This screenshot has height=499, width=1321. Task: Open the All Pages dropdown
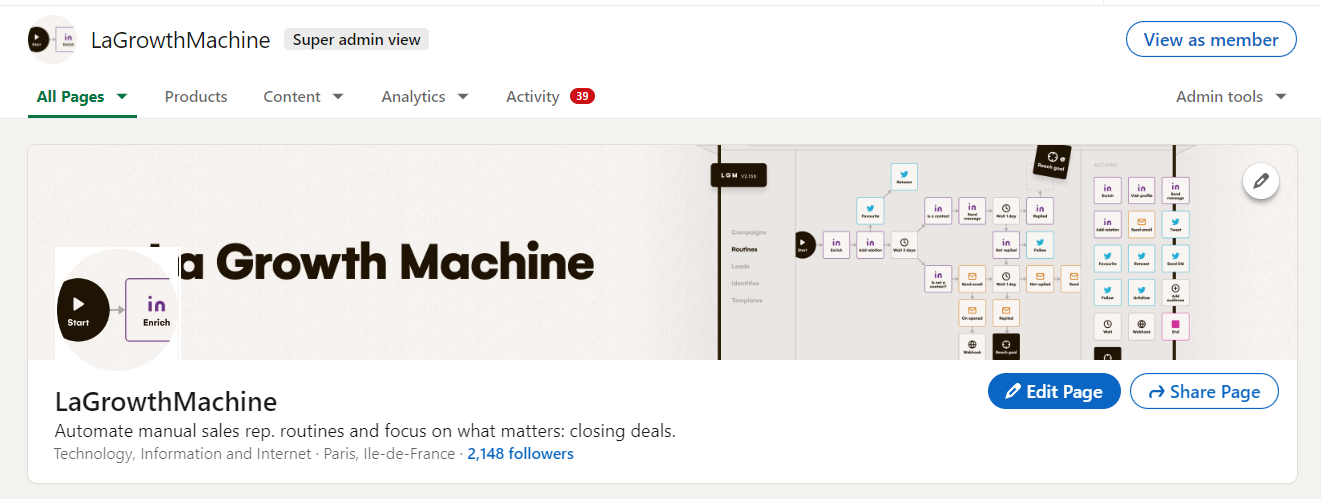point(82,97)
